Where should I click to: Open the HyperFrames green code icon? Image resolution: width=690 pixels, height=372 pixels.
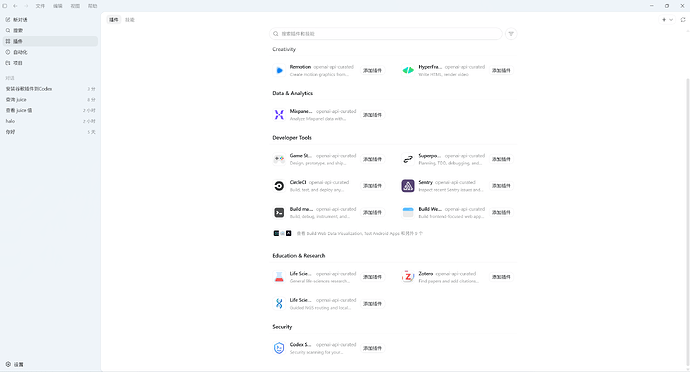click(408, 70)
